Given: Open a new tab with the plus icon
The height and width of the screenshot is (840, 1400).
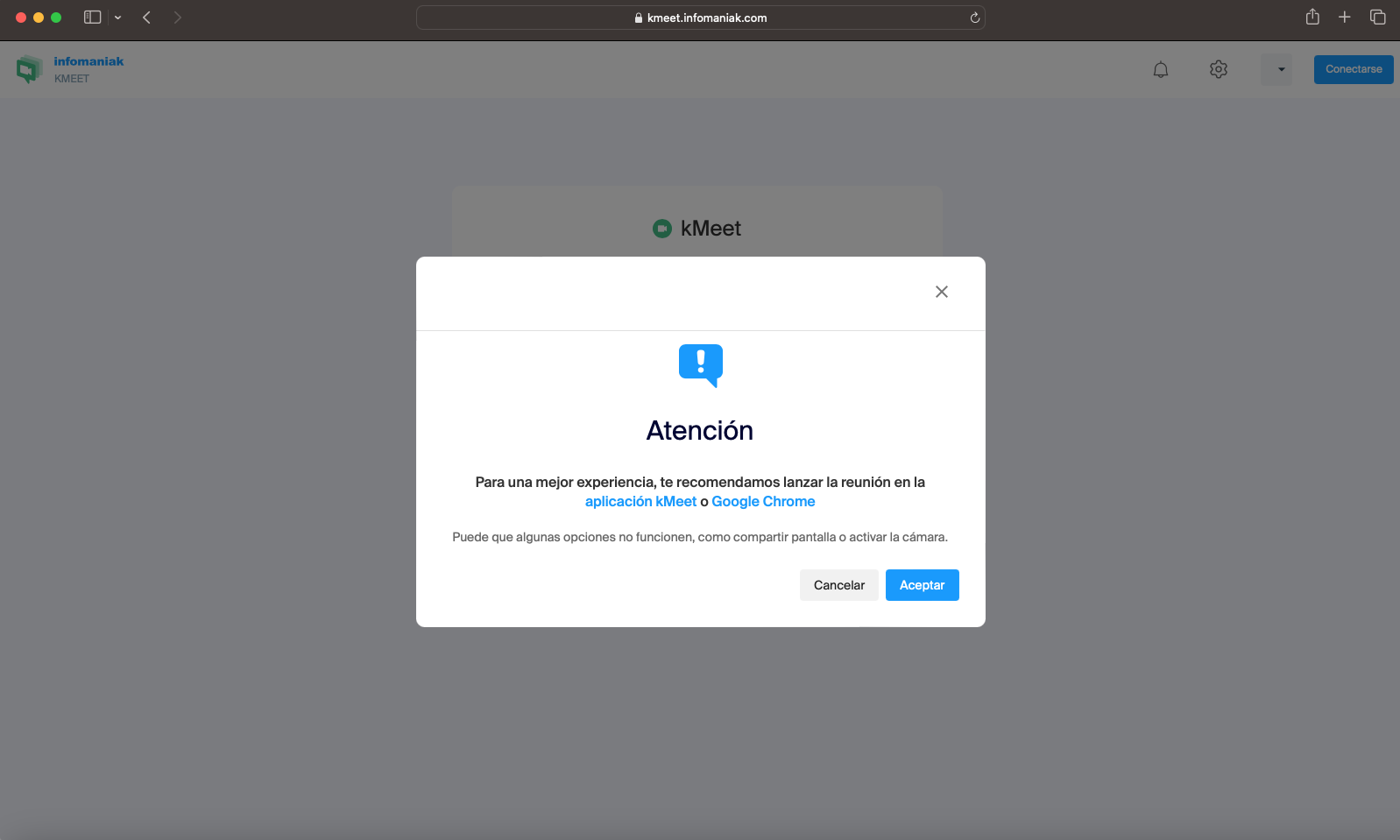Looking at the screenshot, I should click(1345, 17).
